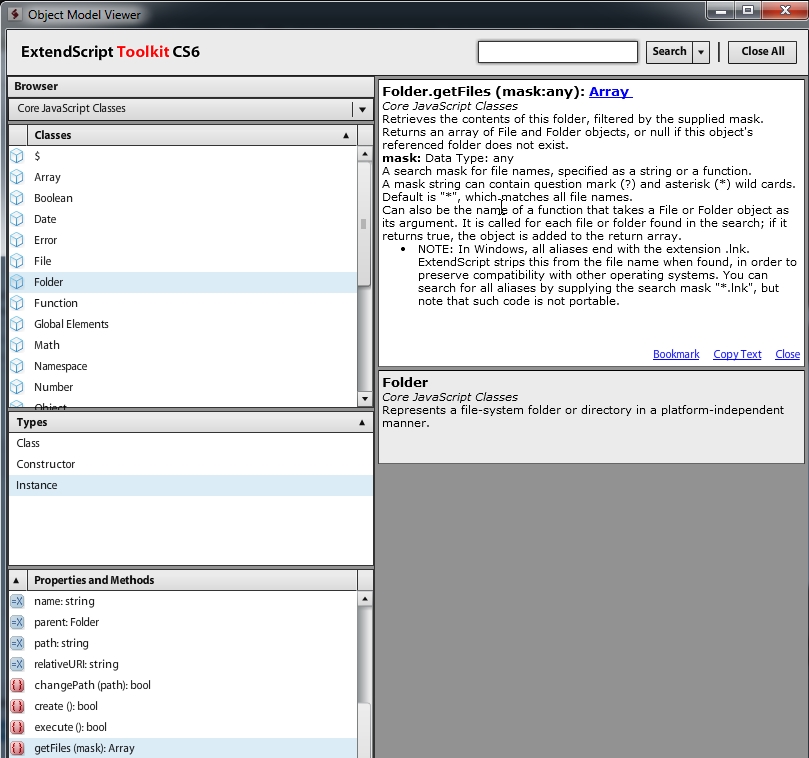Click Classes list scroll up arrow
The height and width of the screenshot is (758, 809).
(365, 154)
